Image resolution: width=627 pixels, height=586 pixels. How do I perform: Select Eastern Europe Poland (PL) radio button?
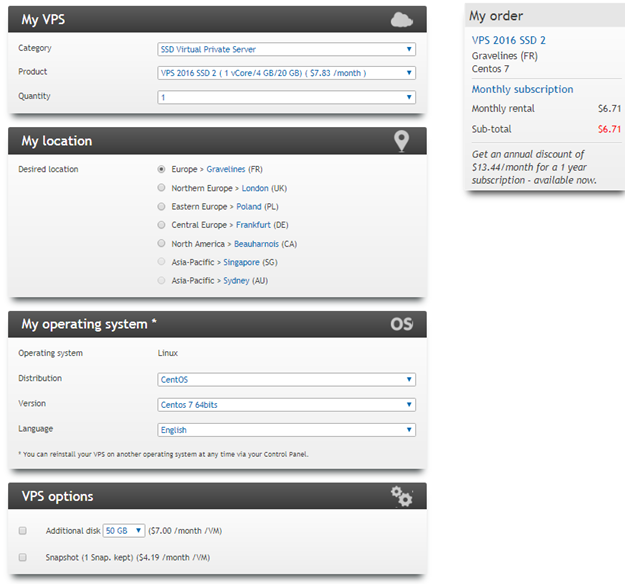coord(161,206)
